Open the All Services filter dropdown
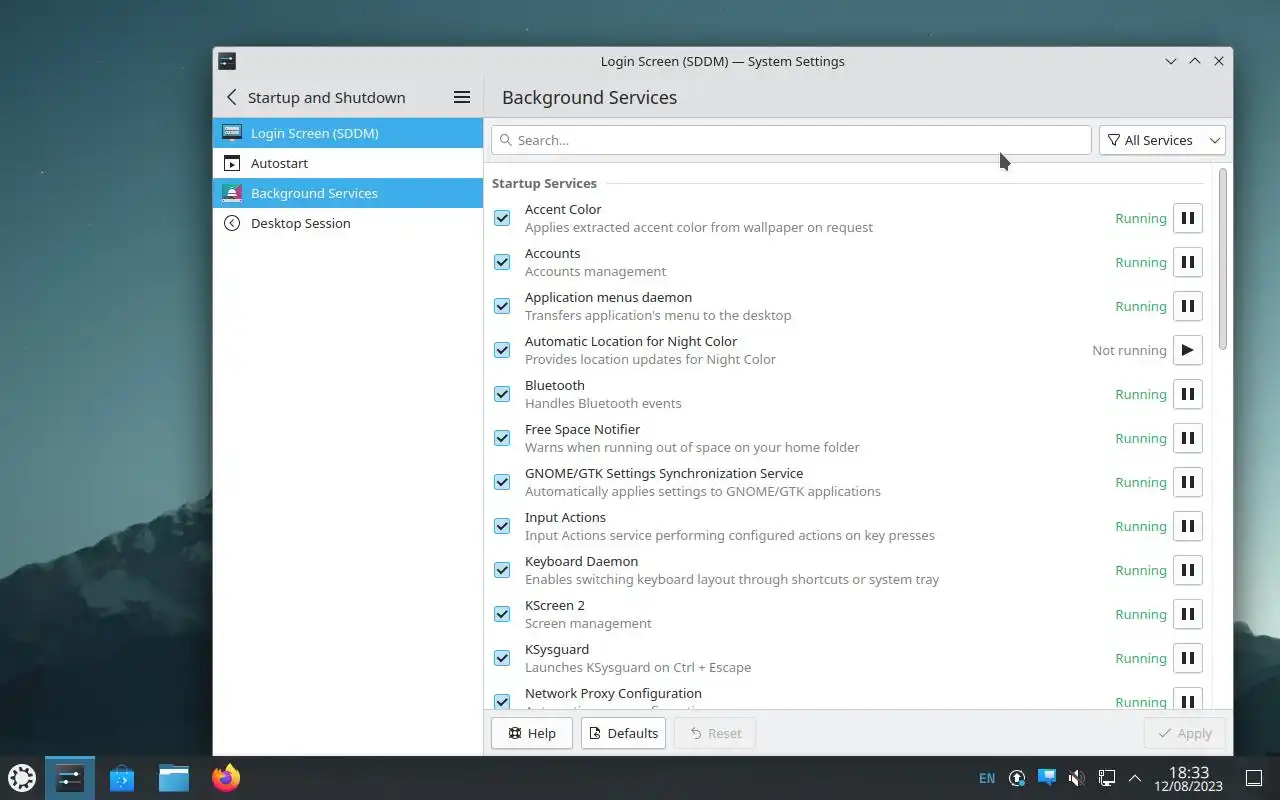 (x=1162, y=140)
